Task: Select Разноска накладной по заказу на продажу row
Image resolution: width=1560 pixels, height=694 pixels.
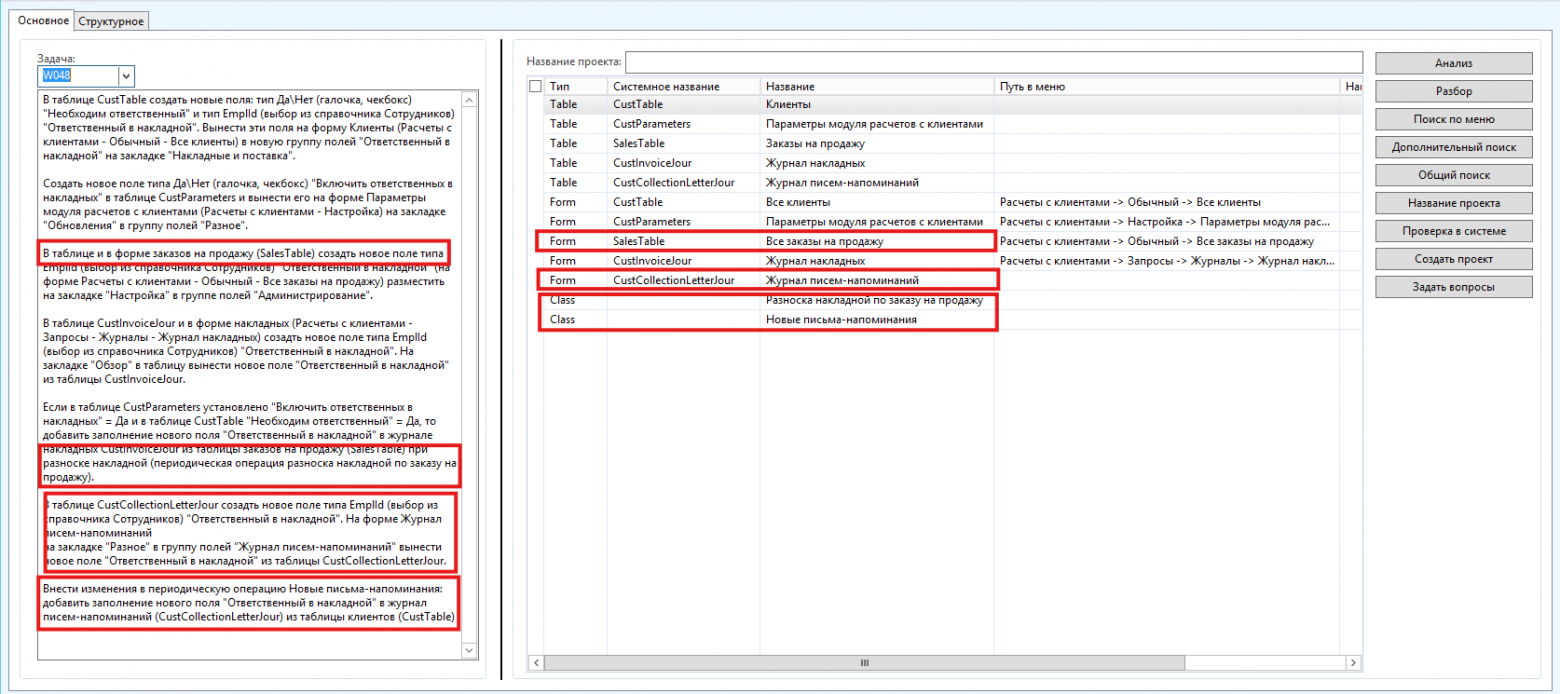Action: (944, 300)
